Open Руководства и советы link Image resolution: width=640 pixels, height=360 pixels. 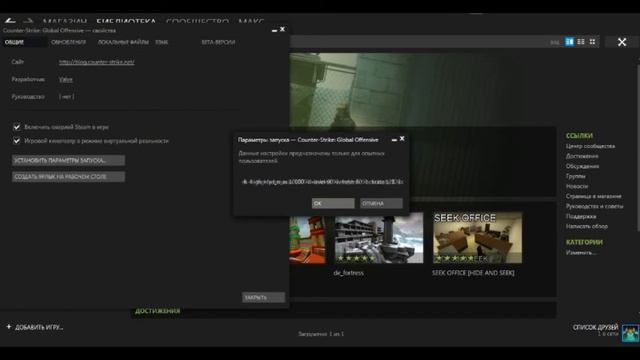[594, 206]
